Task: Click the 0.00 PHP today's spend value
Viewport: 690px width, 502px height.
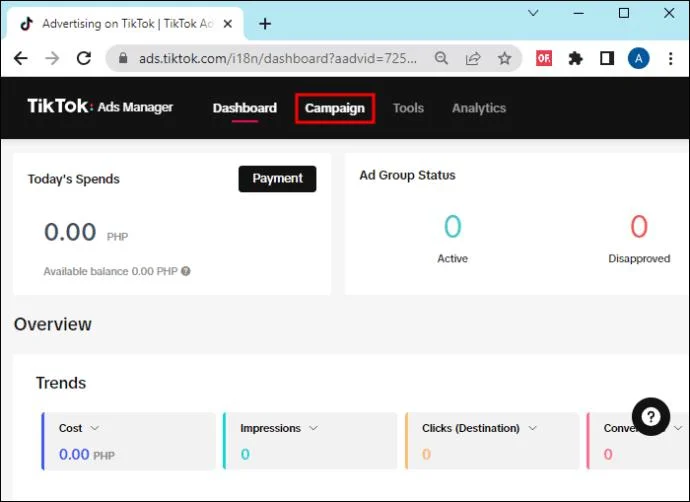Action: click(86, 232)
